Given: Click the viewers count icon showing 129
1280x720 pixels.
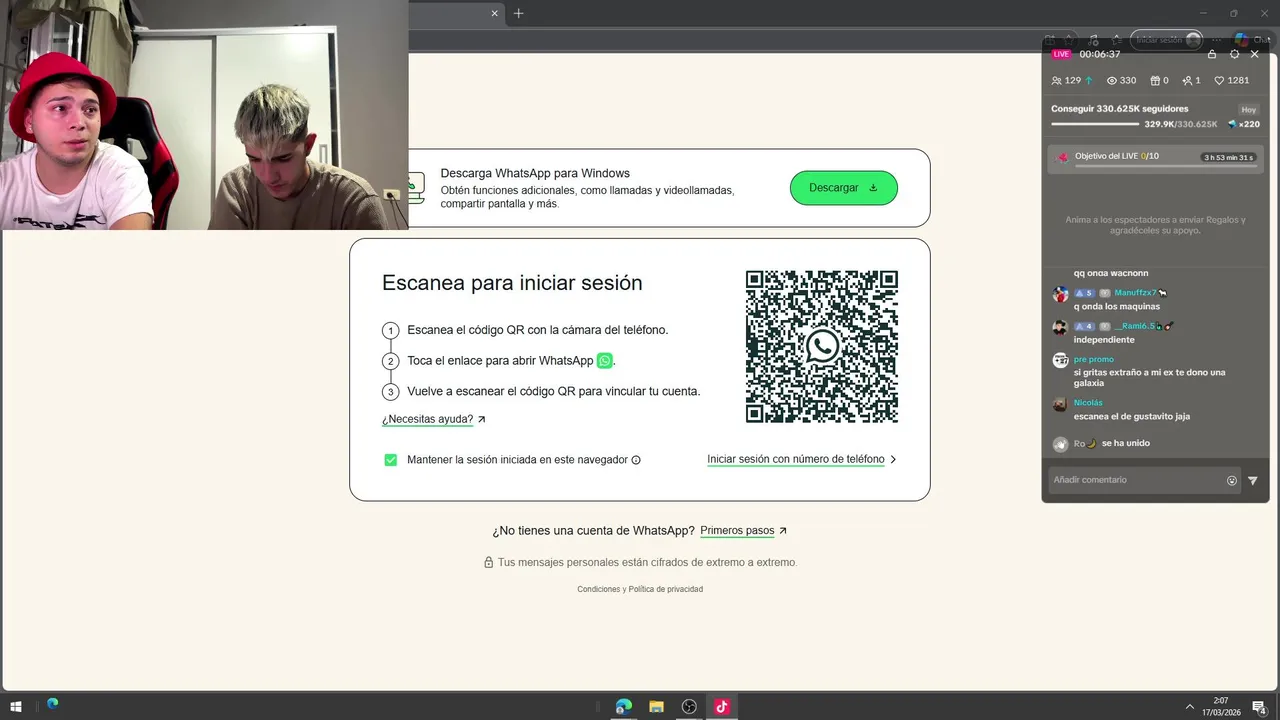Looking at the screenshot, I should [1057, 80].
